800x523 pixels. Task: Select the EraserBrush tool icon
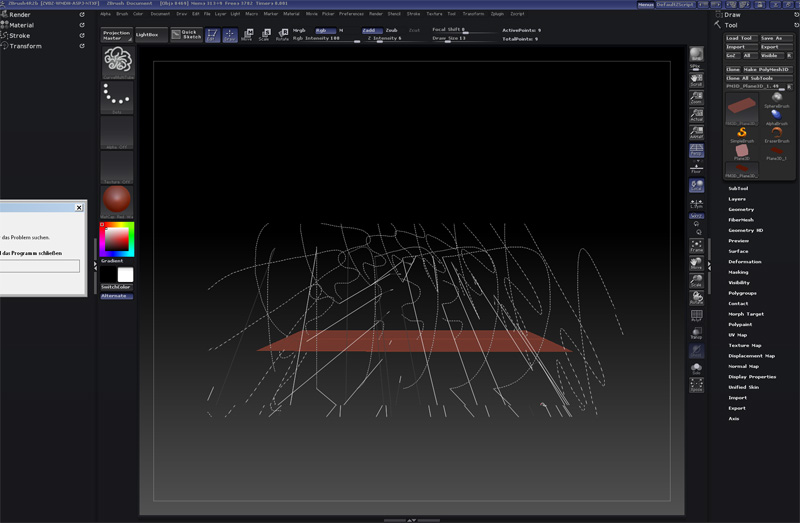(x=776, y=135)
